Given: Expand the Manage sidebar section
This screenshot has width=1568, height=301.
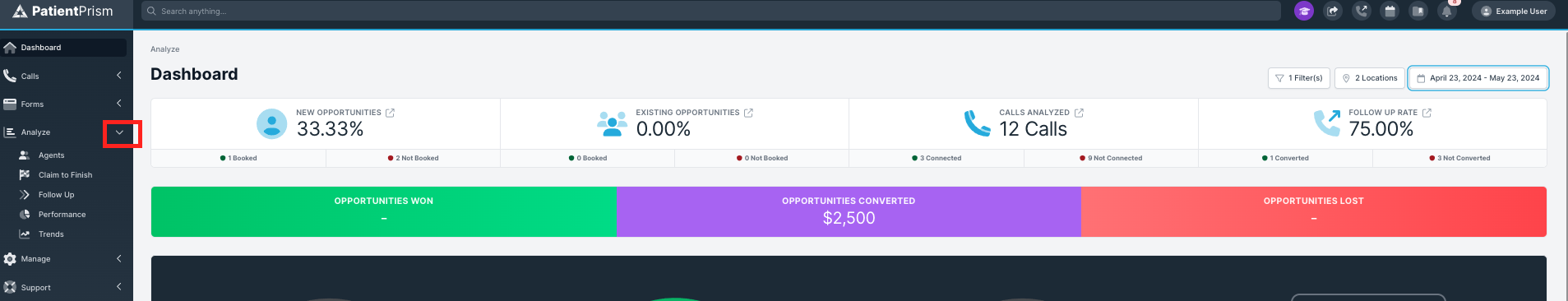Looking at the screenshot, I should tap(119, 258).
